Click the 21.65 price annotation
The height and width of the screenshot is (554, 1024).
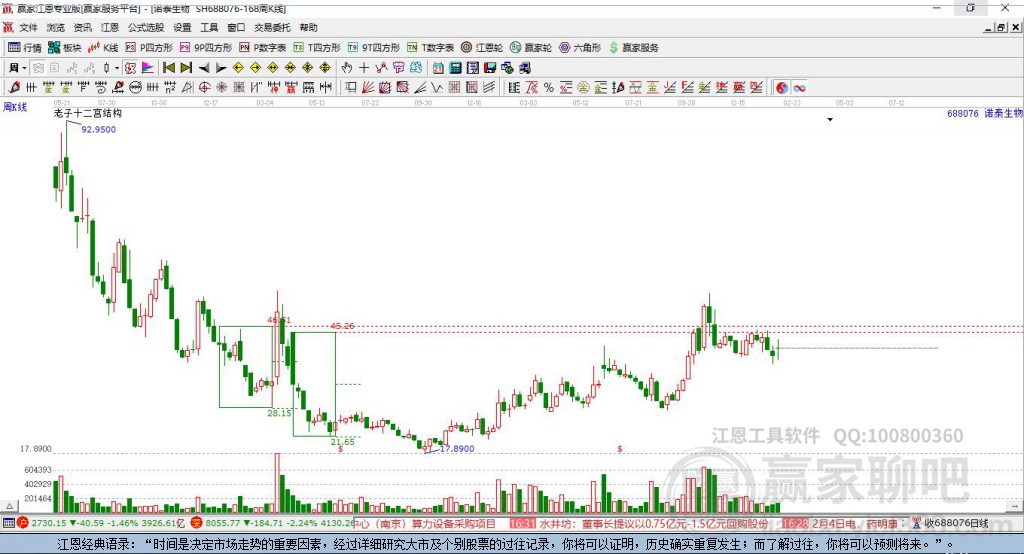pos(342,442)
